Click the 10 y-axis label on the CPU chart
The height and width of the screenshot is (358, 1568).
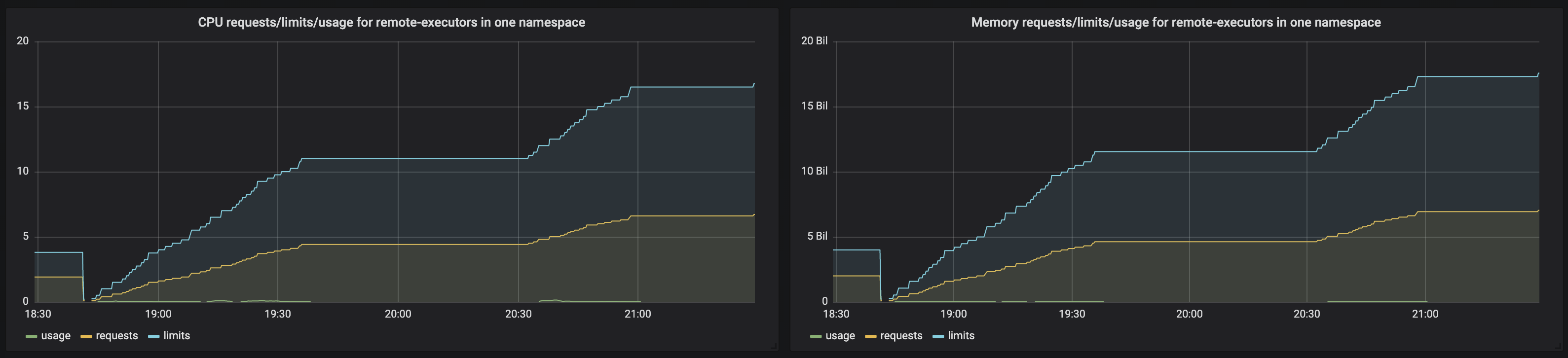pyautogui.click(x=23, y=172)
